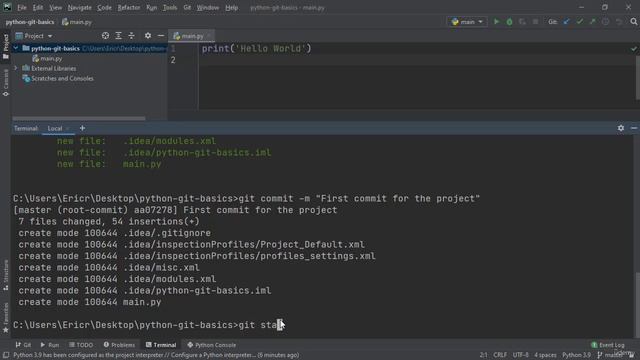Open Search Everywhere magnifier icon
Screen dimensions: 640x360
coord(633,22)
